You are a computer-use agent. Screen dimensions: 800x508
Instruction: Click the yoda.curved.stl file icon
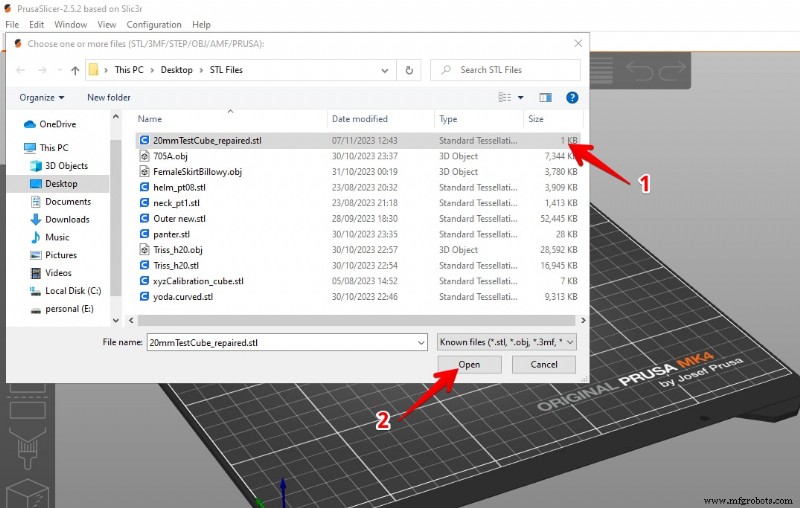coord(144,296)
